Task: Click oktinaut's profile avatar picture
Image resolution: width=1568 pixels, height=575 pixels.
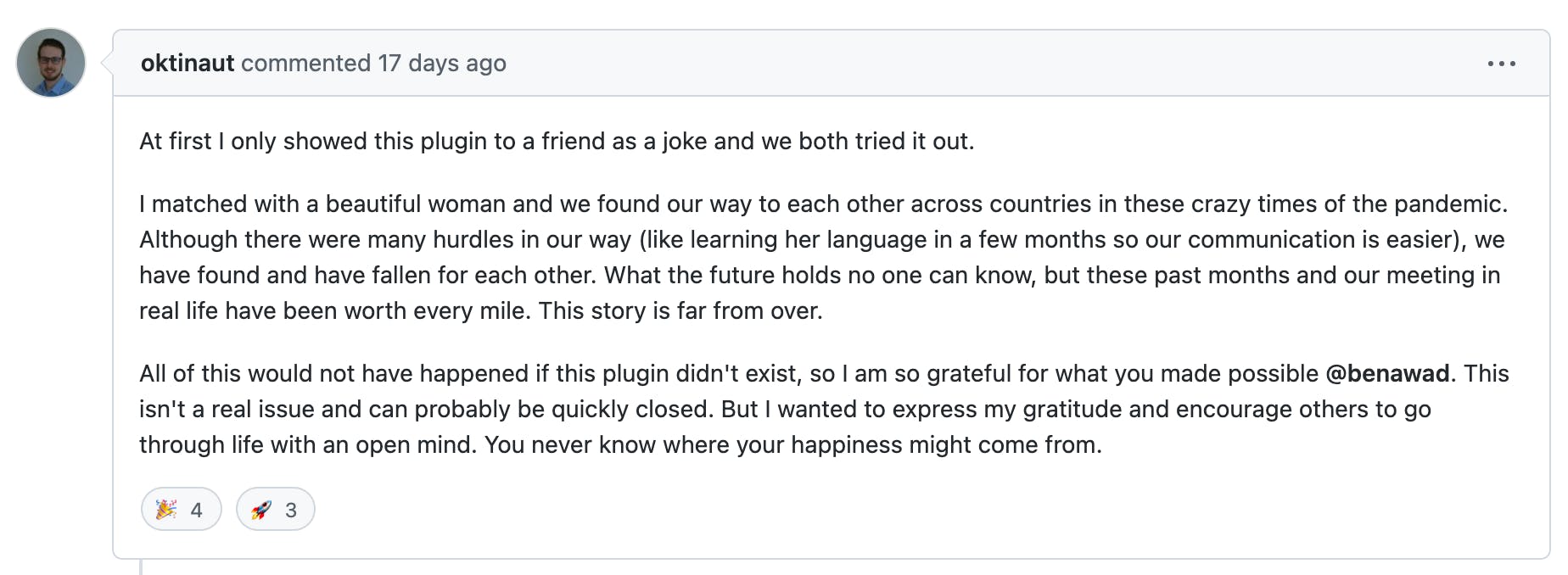Action: (51, 63)
